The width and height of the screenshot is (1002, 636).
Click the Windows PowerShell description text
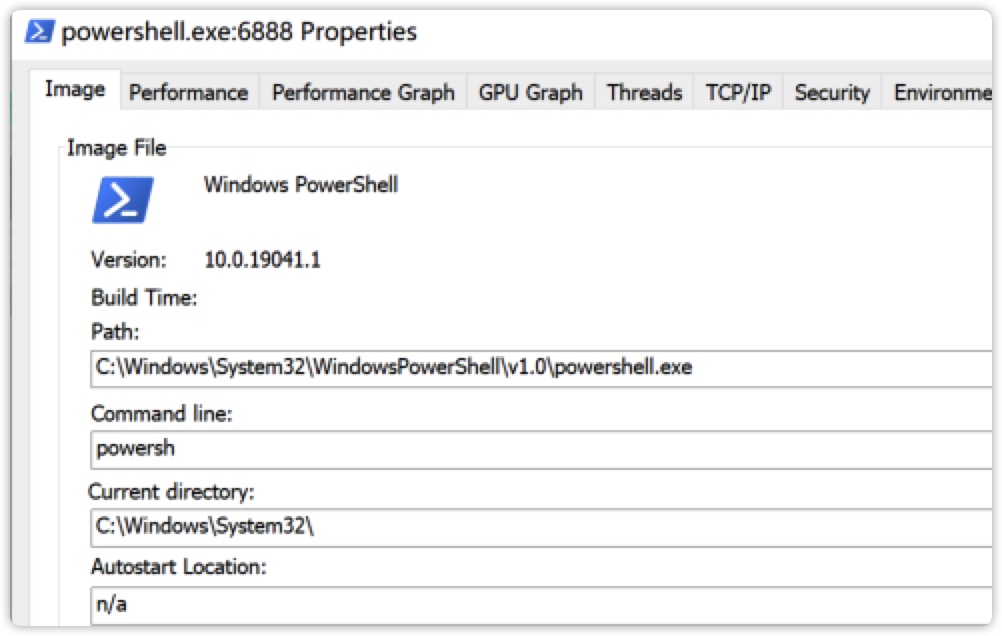pyautogui.click(x=301, y=185)
